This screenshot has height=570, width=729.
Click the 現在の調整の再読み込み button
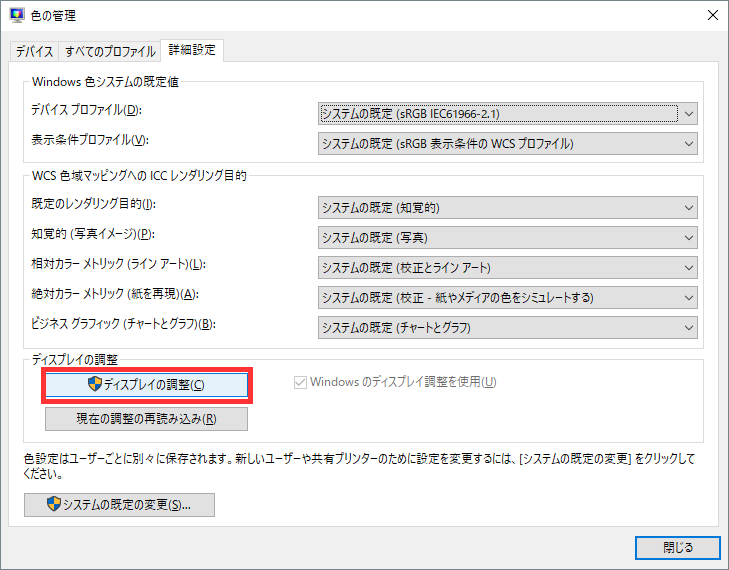coord(146,419)
